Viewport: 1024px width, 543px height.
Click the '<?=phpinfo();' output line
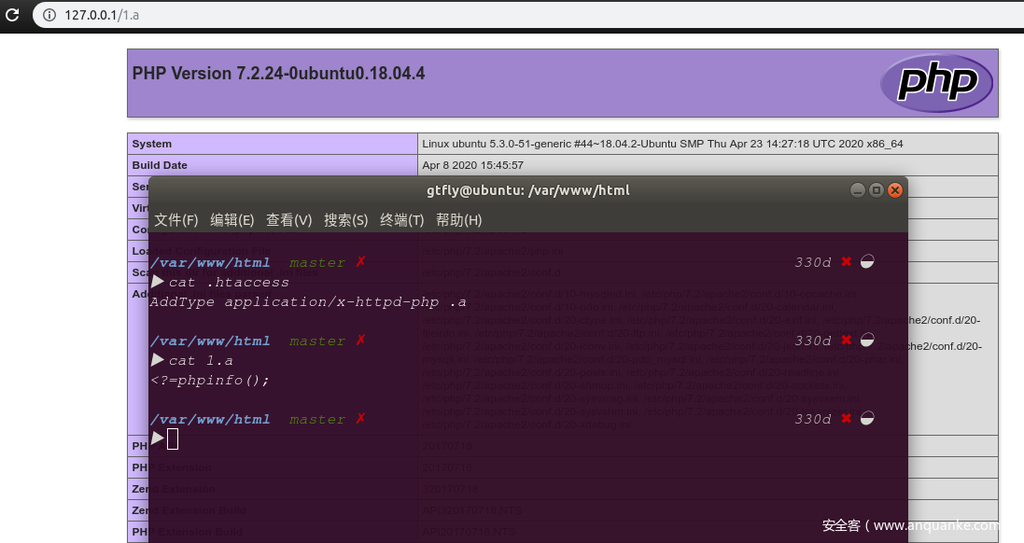[210, 380]
